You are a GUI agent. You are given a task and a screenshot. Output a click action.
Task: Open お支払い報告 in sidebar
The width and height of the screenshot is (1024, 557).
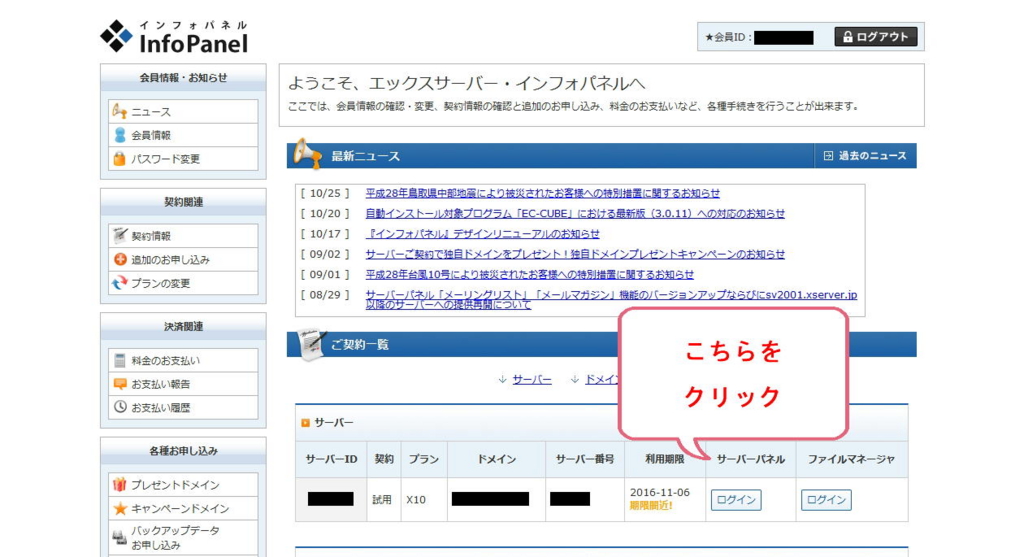tap(183, 384)
